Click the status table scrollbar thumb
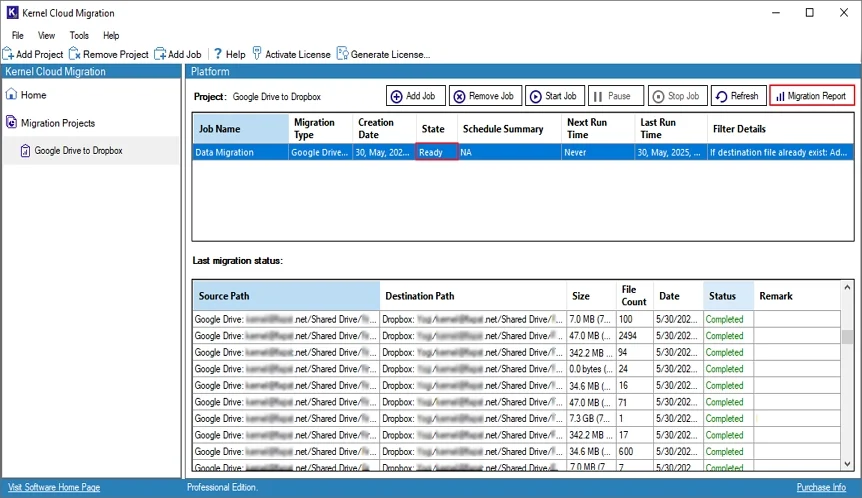862x498 pixels. click(847, 336)
